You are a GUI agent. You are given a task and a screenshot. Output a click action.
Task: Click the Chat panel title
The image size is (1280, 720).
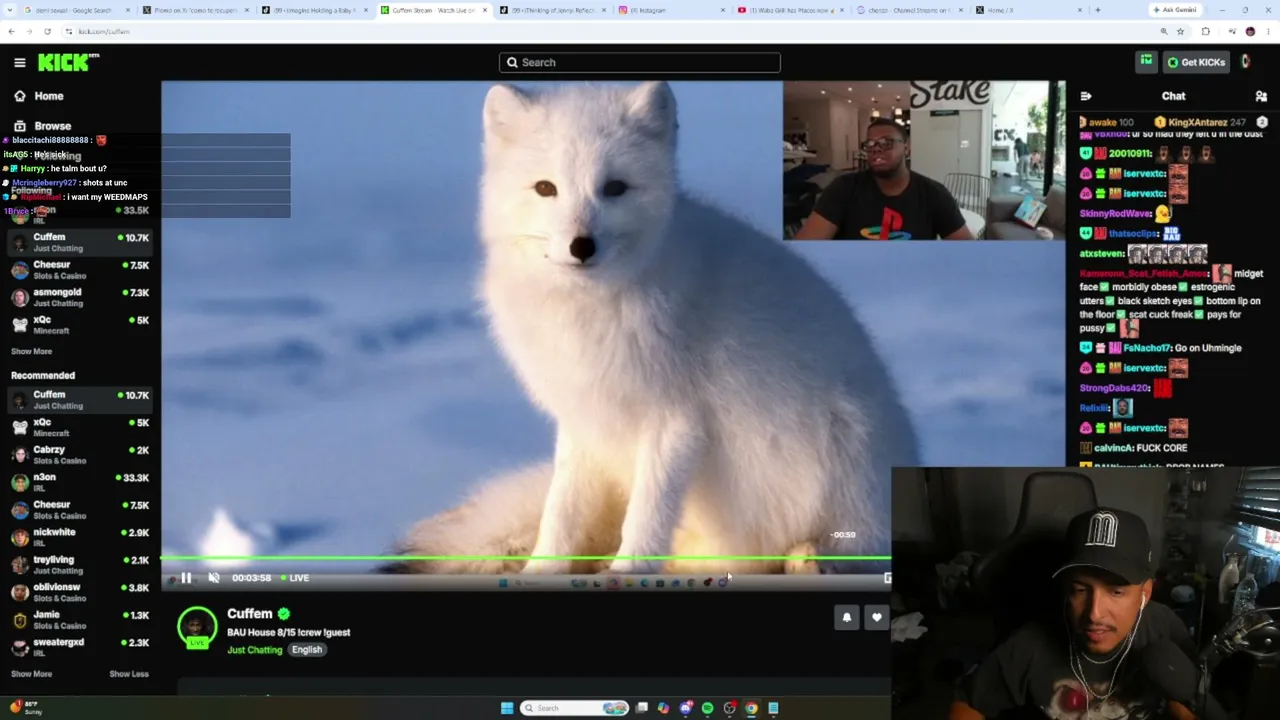pos(1173,96)
